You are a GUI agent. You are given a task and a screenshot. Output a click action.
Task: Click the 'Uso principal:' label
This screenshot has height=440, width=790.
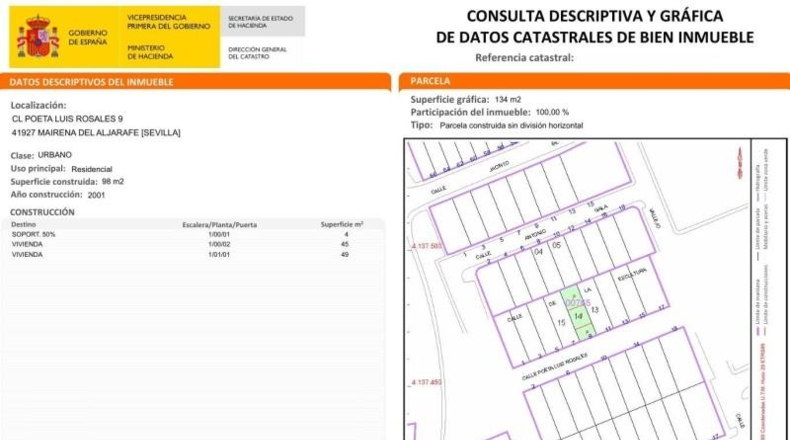38,168
